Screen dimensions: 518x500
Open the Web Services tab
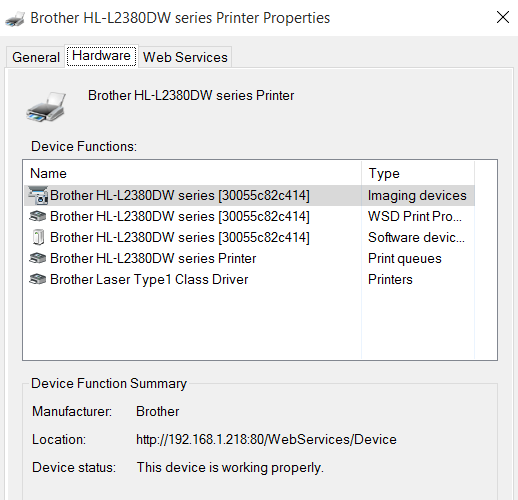tap(185, 57)
